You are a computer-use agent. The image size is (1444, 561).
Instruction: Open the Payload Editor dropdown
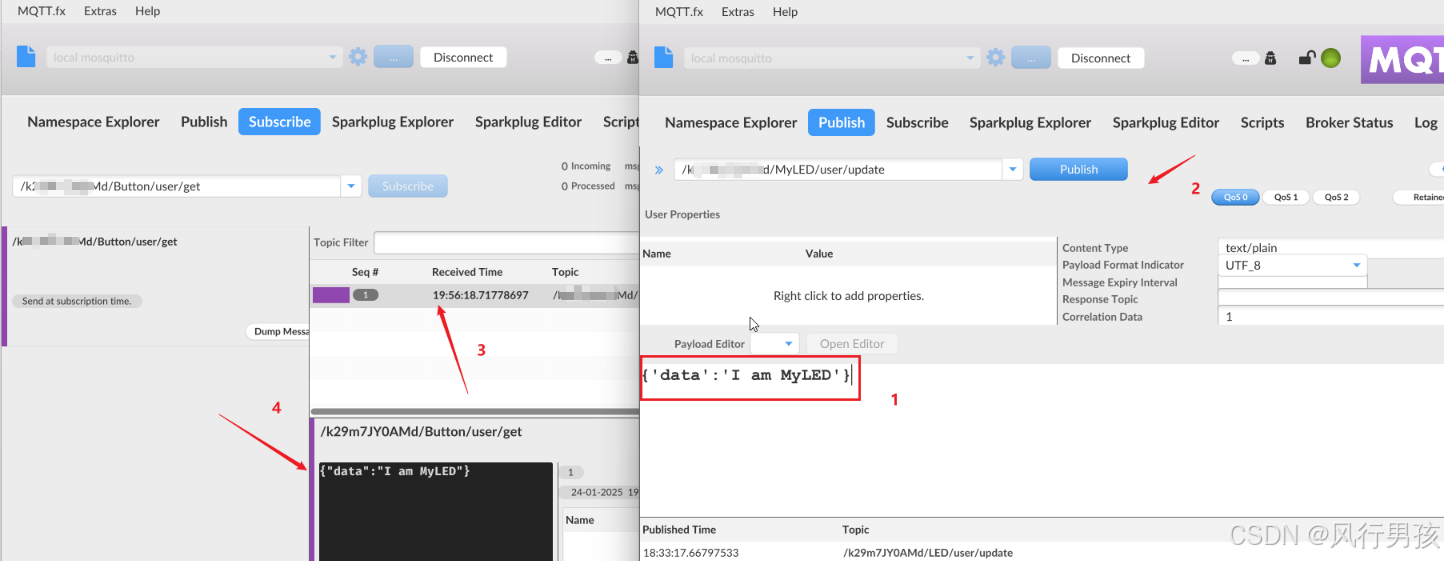(775, 343)
